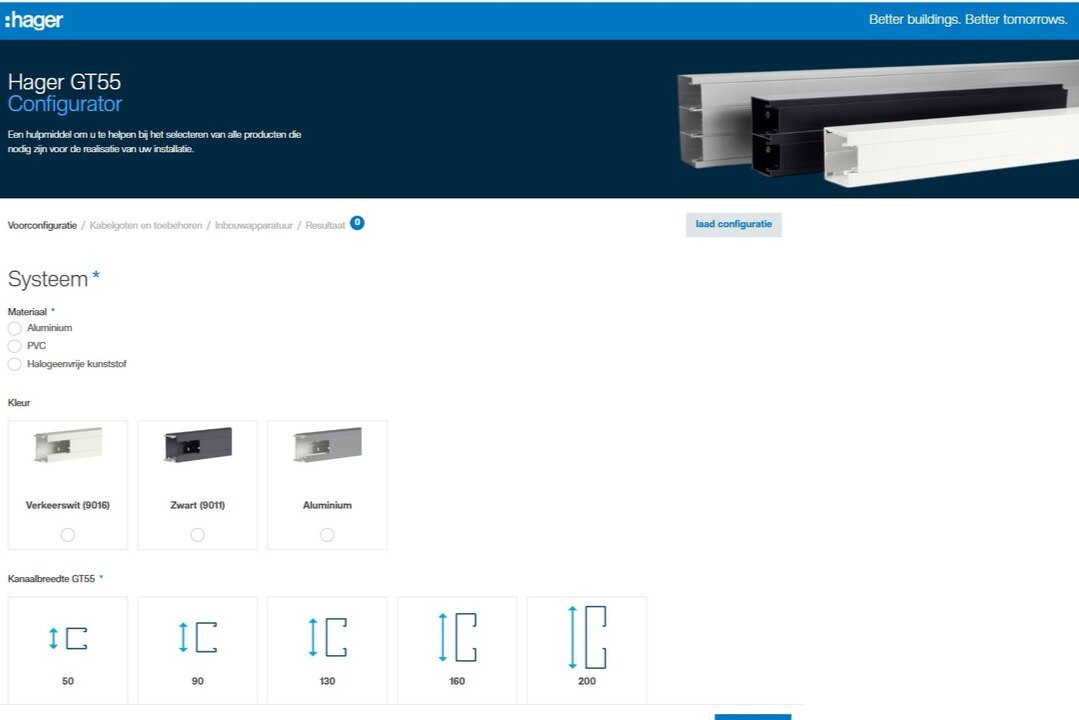Select the Verkeerswit (9016) colour radio button
Viewport: 1079px width, 720px height.
coord(67,535)
